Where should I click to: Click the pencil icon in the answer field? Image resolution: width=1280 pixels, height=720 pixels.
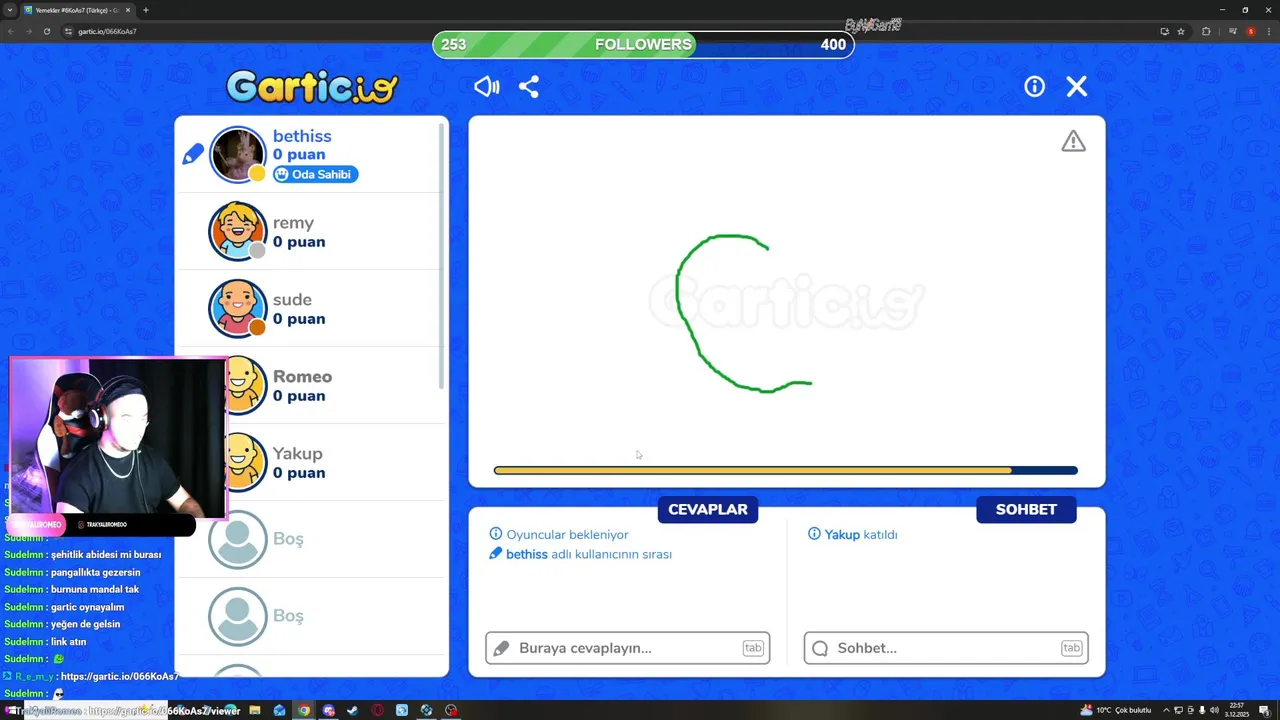pos(502,648)
